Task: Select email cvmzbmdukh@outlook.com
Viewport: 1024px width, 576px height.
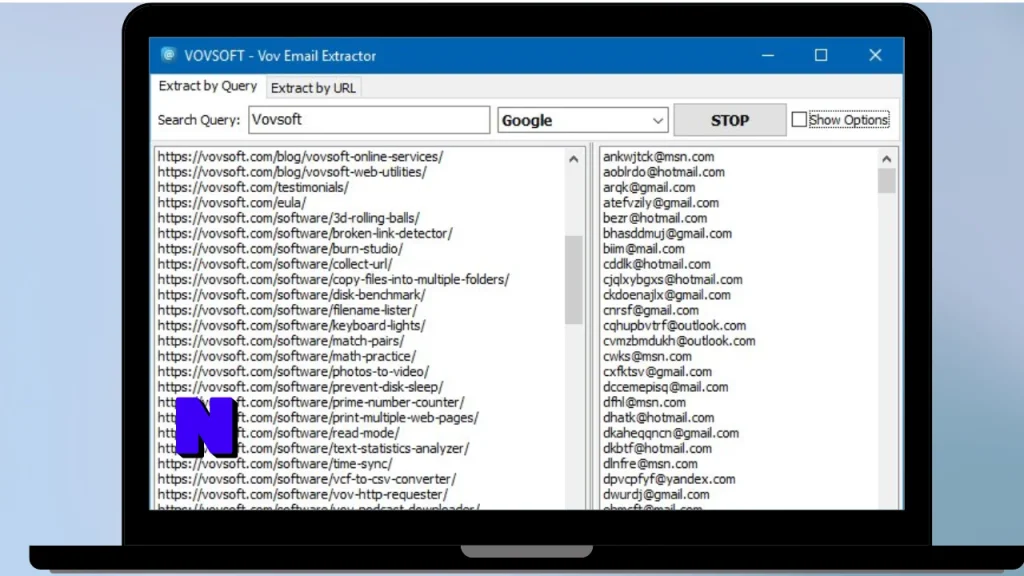Action: tap(679, 341)
